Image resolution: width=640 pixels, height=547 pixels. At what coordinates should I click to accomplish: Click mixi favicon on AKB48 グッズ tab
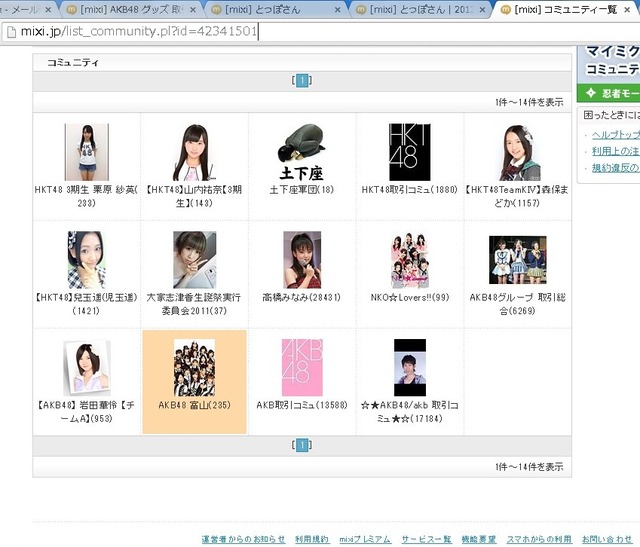(x=71, y=10)
